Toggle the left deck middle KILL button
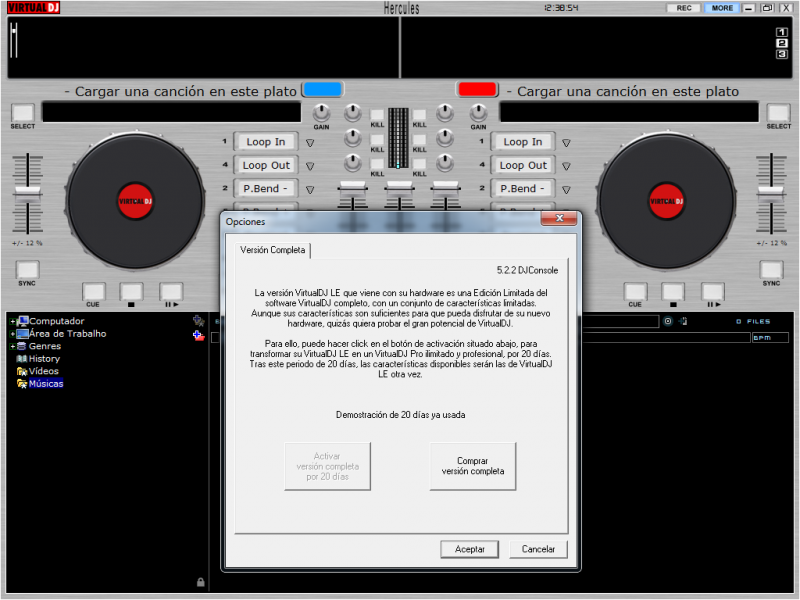Viewport: 800px width, 600px height. coord(377,140)
